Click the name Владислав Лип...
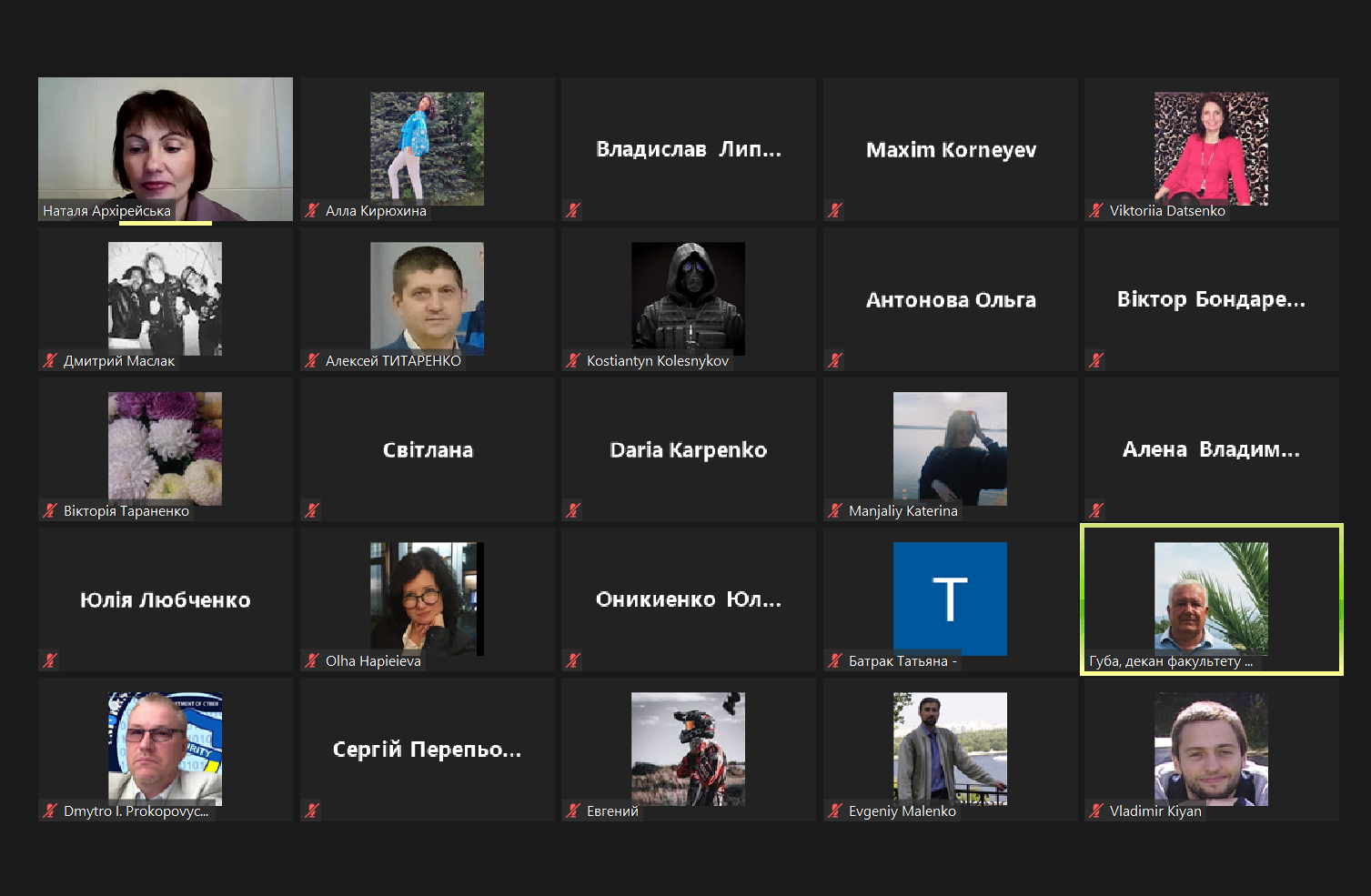Image resolution: width=1371 pixels, height=896 pixels. point(688,149)
